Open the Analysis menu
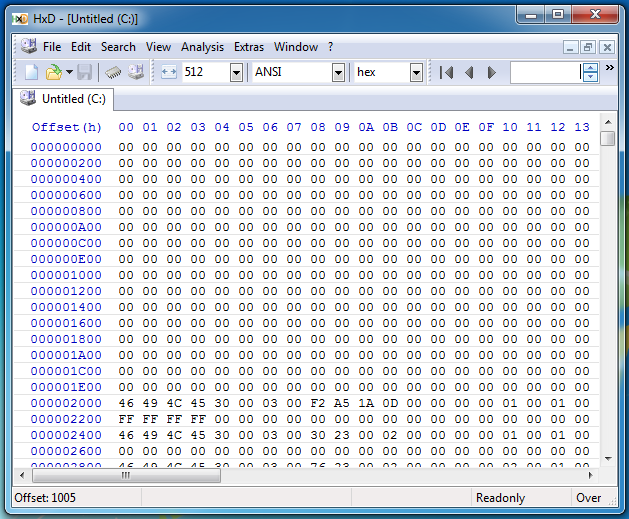The image size is (629, 519). 202,47
